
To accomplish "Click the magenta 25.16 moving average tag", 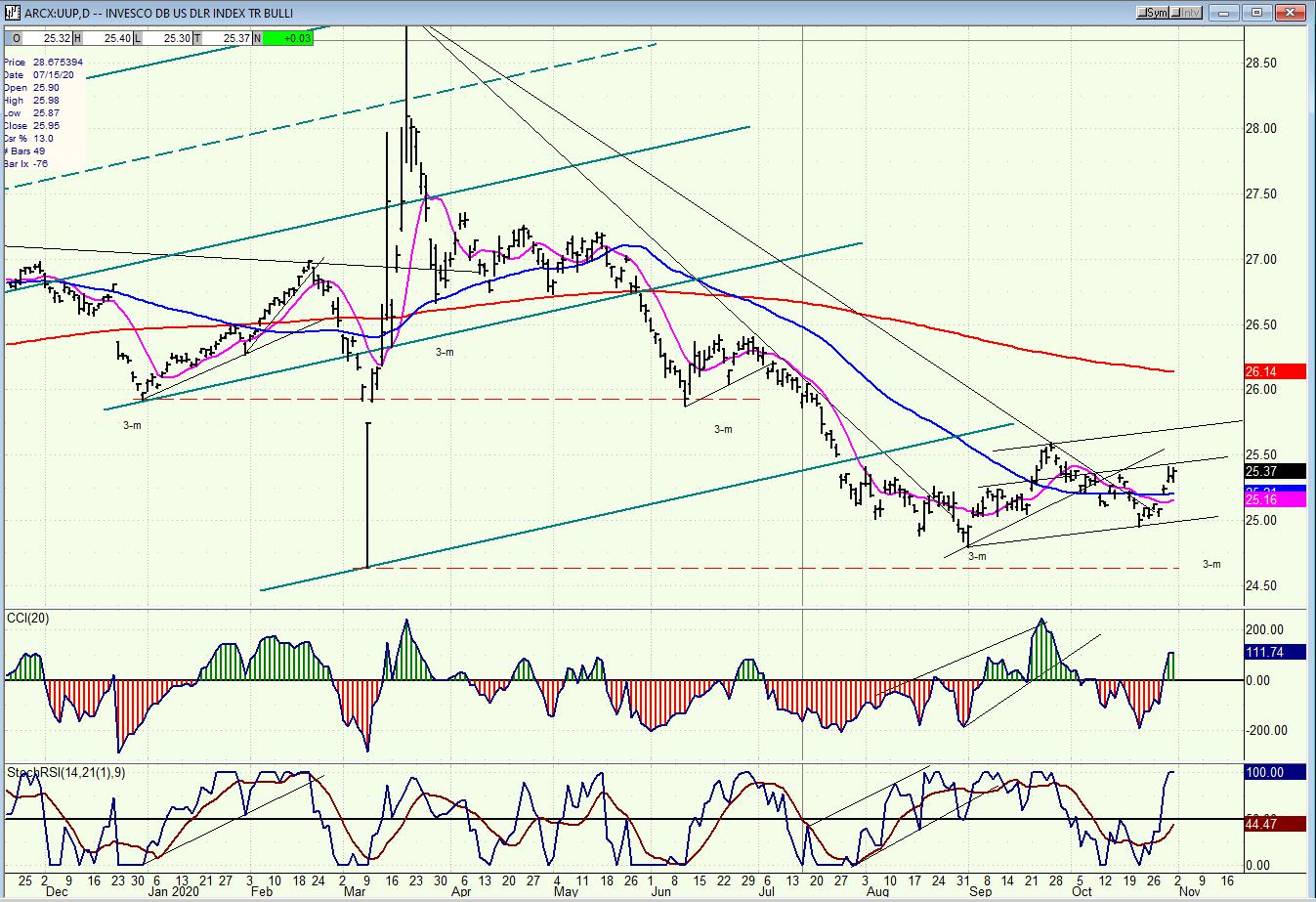I will point(1275,500).
